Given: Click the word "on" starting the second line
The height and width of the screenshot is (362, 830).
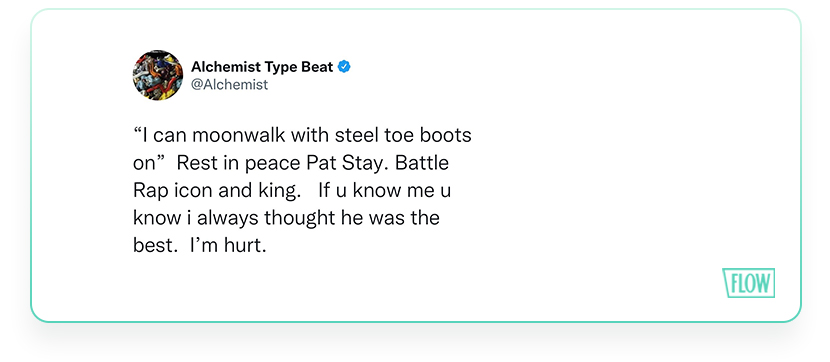Looking at the screenshot, I should pos(142,164).
